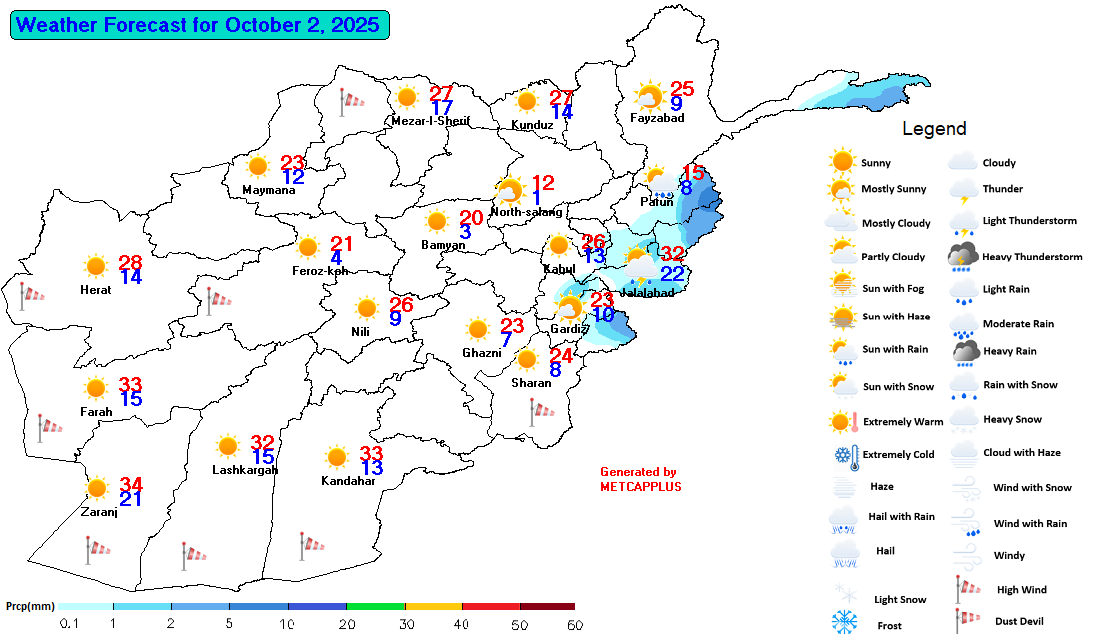This screenshot has height=637, width=1100.
Task: Click the high wind flag southeast of Sharan
Action: [x=541, y=408]
